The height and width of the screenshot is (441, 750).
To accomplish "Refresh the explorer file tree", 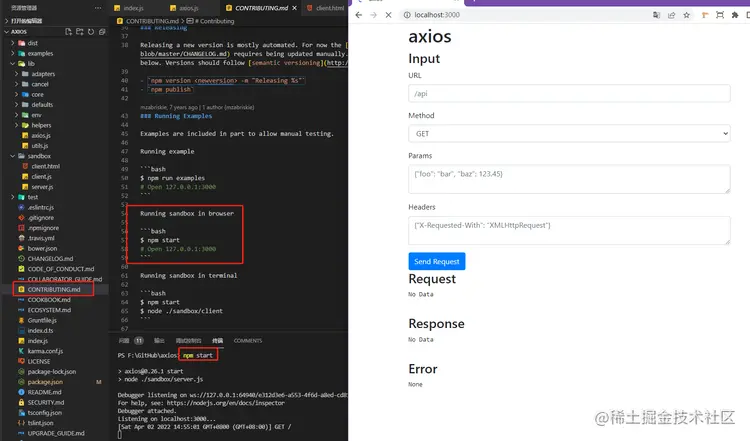I will pos(91,32).
